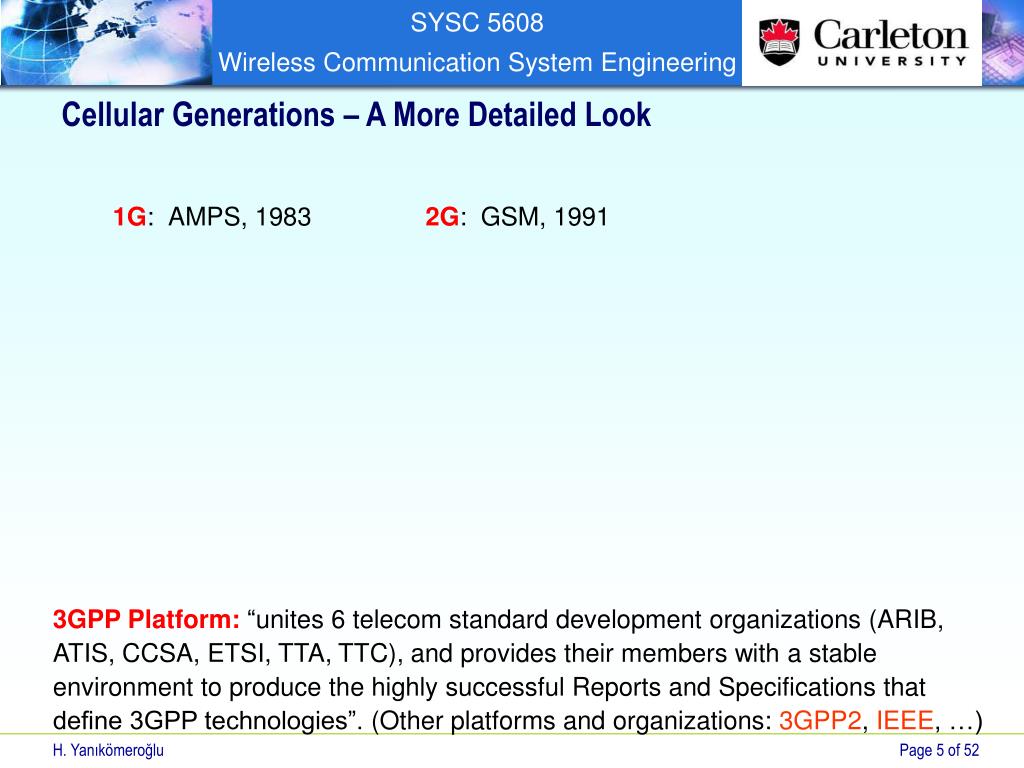Click the Page 5 of 52 indicator

[939, 750]
